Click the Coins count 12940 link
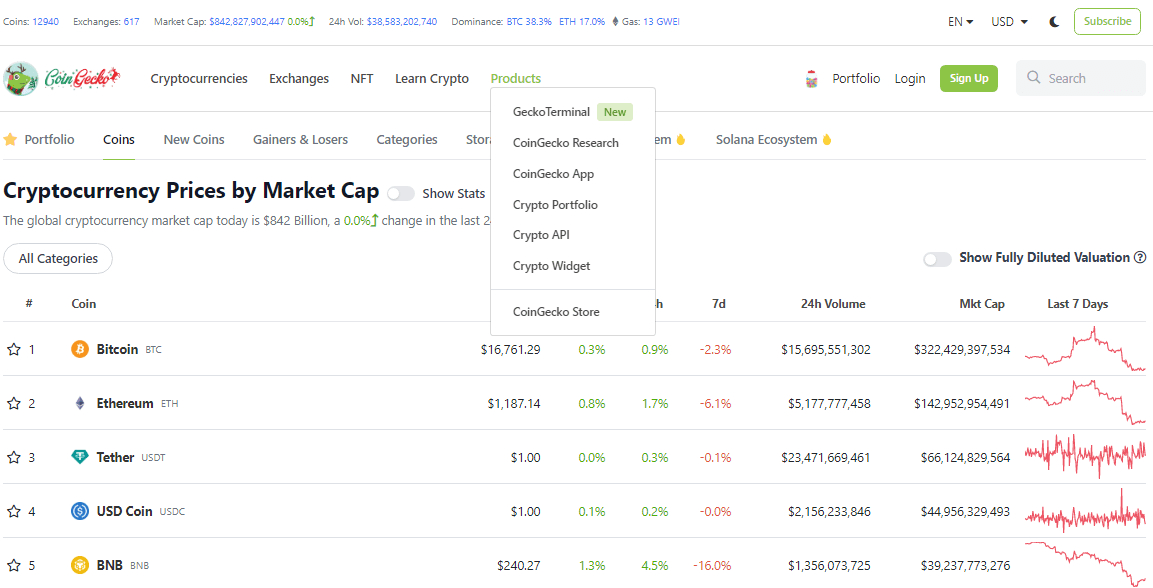The height and width of the screenshot is (588, 1153). (46, 22)
